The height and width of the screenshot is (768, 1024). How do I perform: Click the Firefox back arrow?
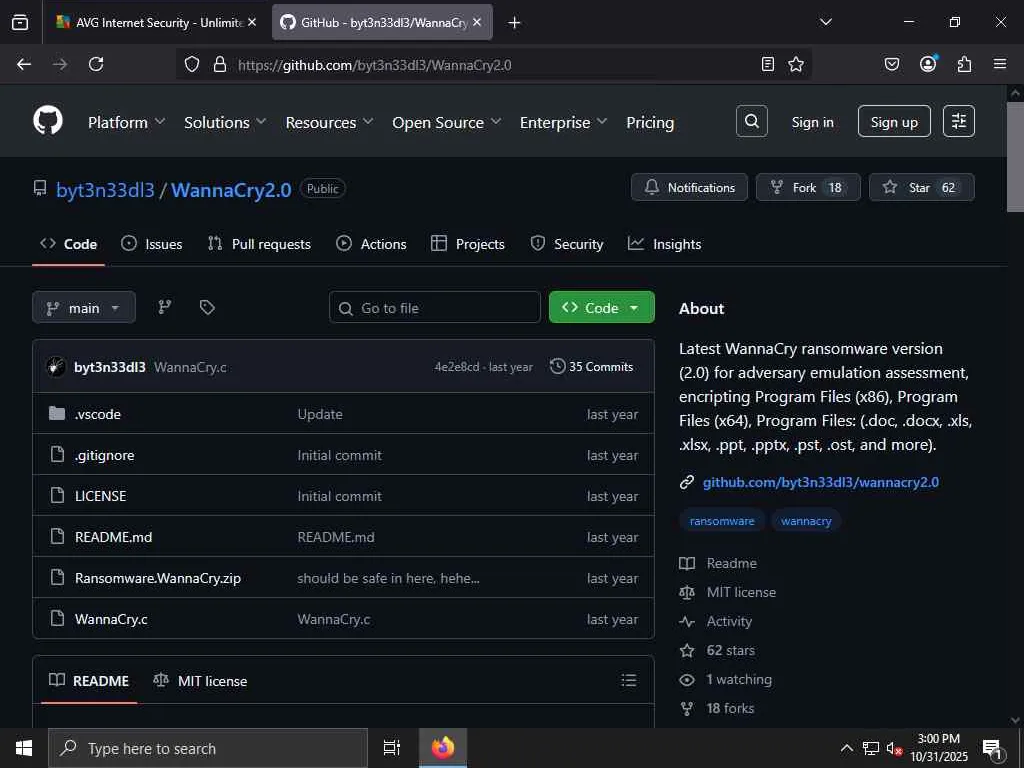24,64
